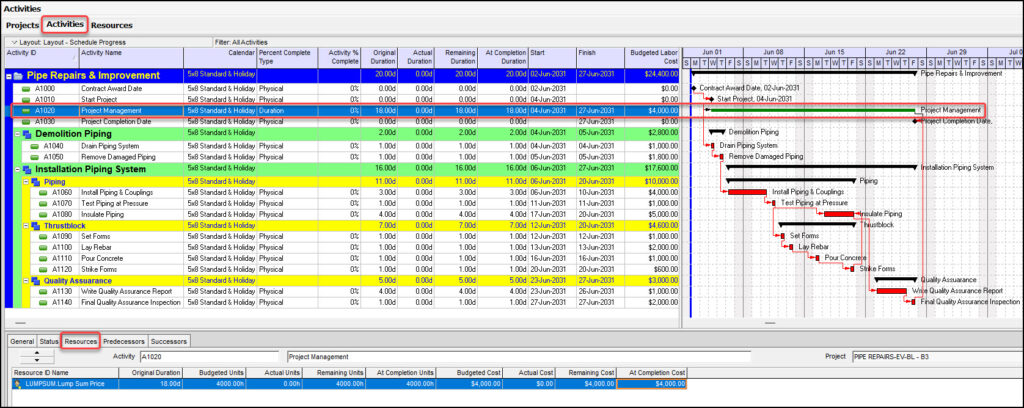Select the General details tab
The height and width of the screenshot is (408, 1024).
[x=22, y=341]
